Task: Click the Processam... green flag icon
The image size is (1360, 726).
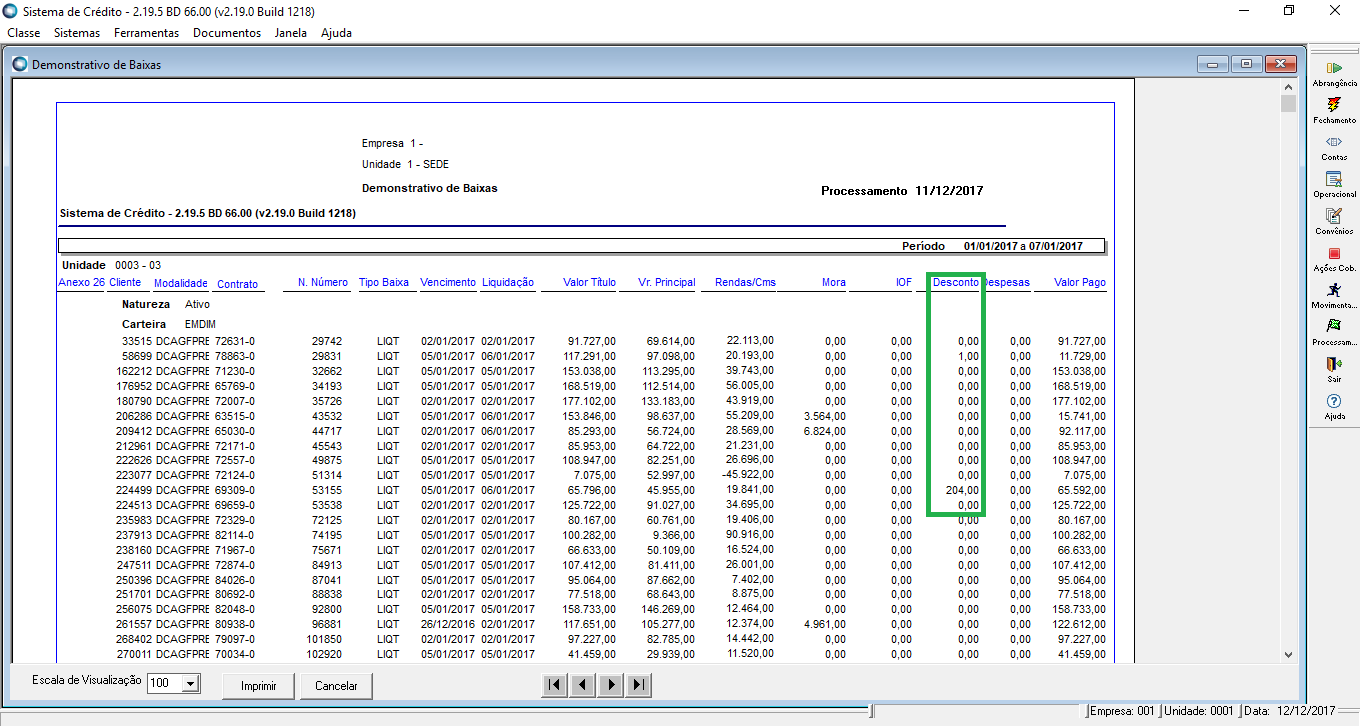Action: 1334,326
